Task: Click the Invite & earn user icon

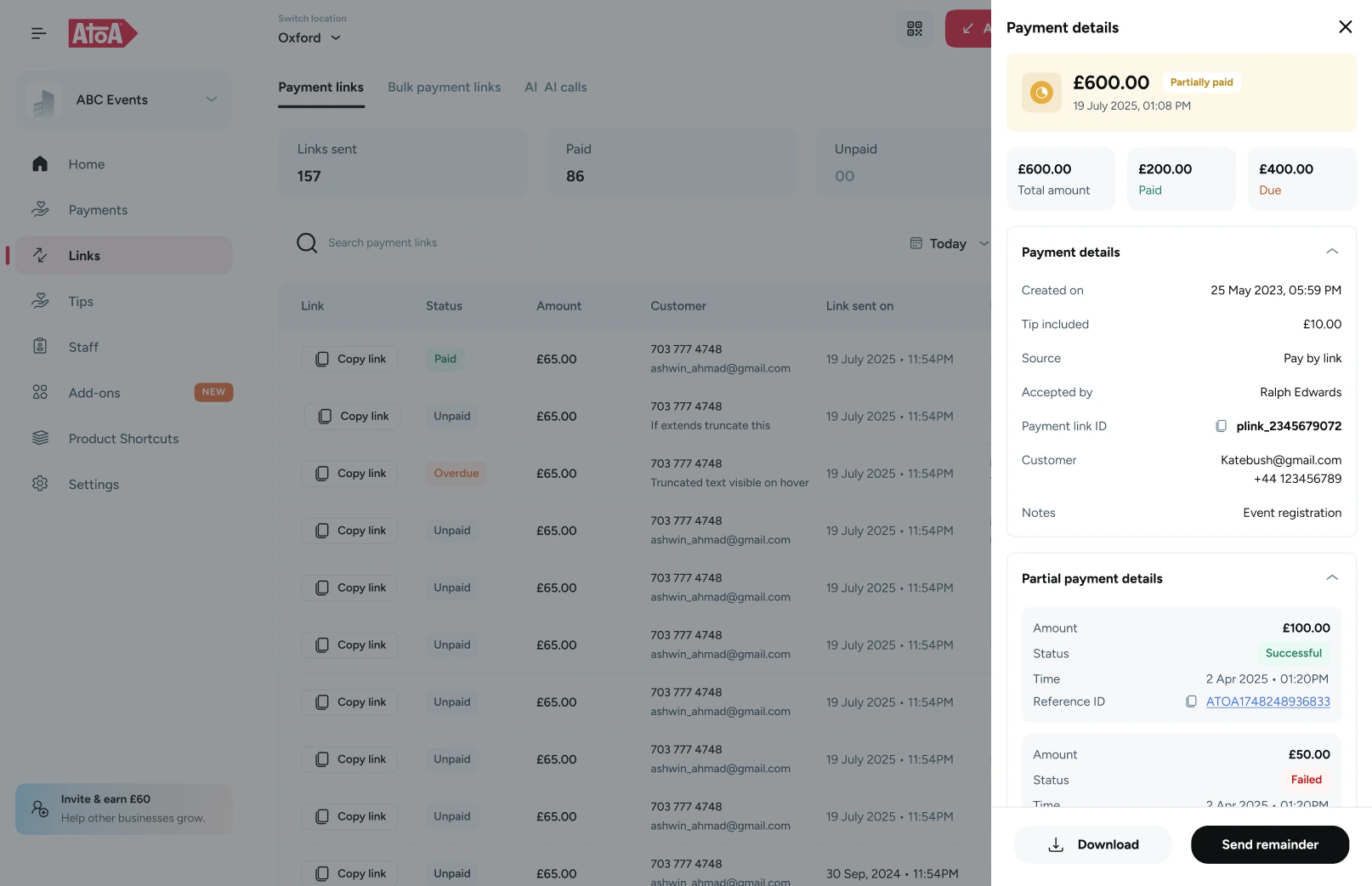Action: [40, 809]
